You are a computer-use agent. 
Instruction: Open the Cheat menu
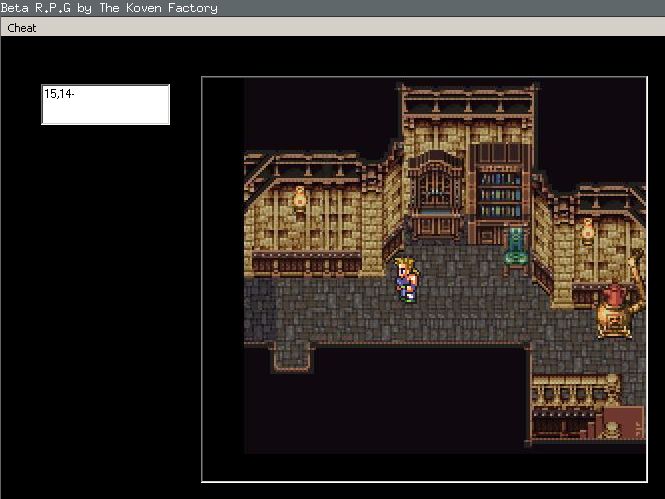[x=22, y=28]
